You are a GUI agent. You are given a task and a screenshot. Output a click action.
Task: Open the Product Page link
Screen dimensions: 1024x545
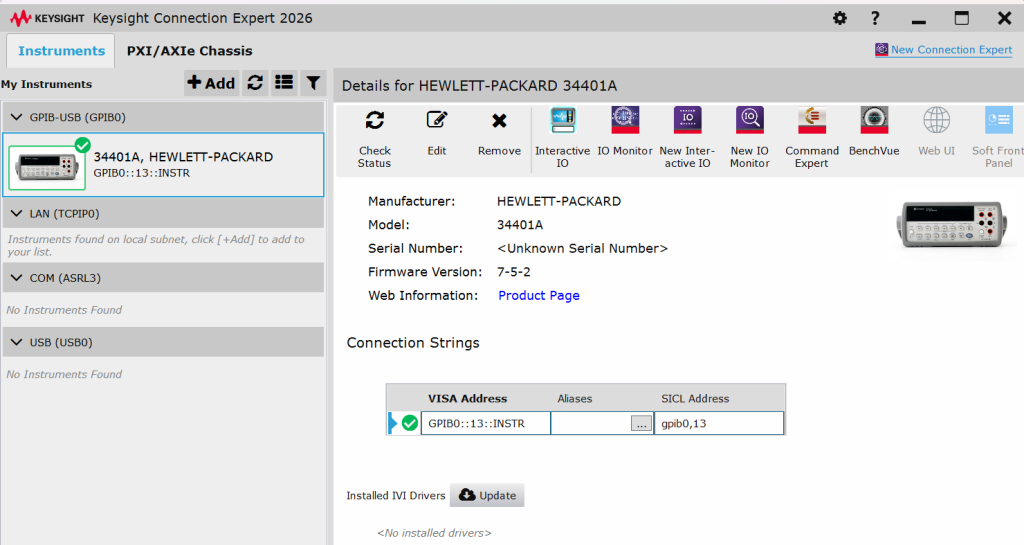[539, 295]
